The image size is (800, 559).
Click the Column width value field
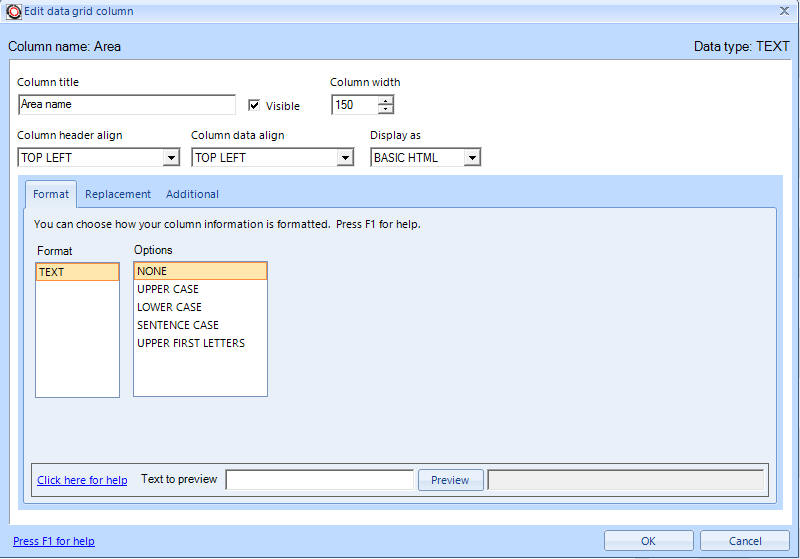pyautogui.click(x=355, y=105)
